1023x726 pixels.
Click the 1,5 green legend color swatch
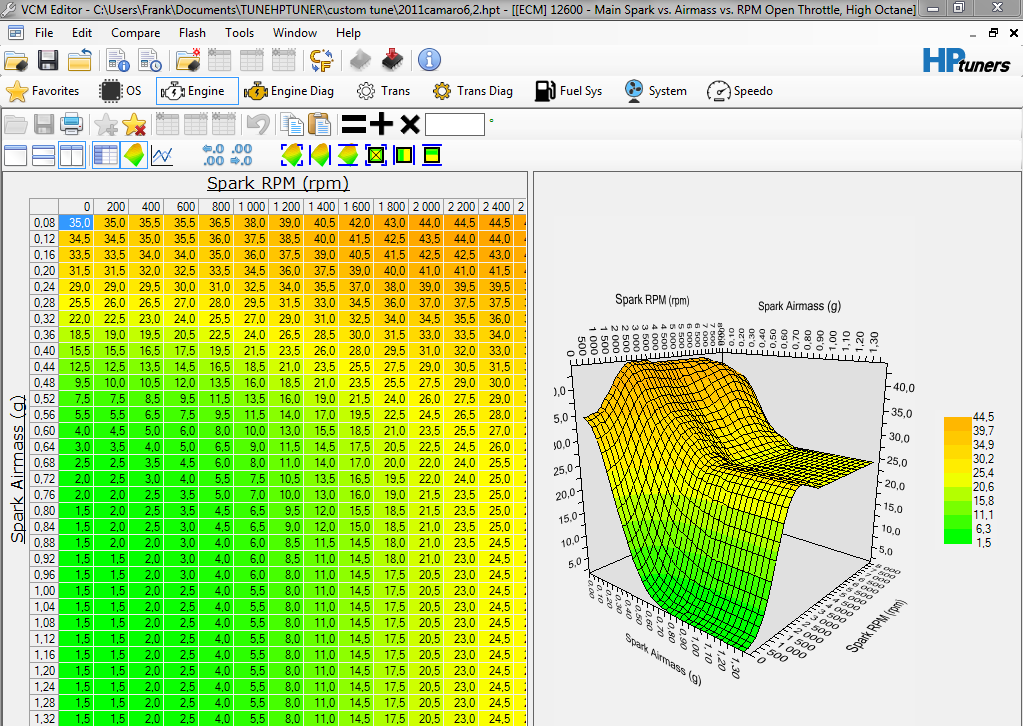tap(958, 536)
